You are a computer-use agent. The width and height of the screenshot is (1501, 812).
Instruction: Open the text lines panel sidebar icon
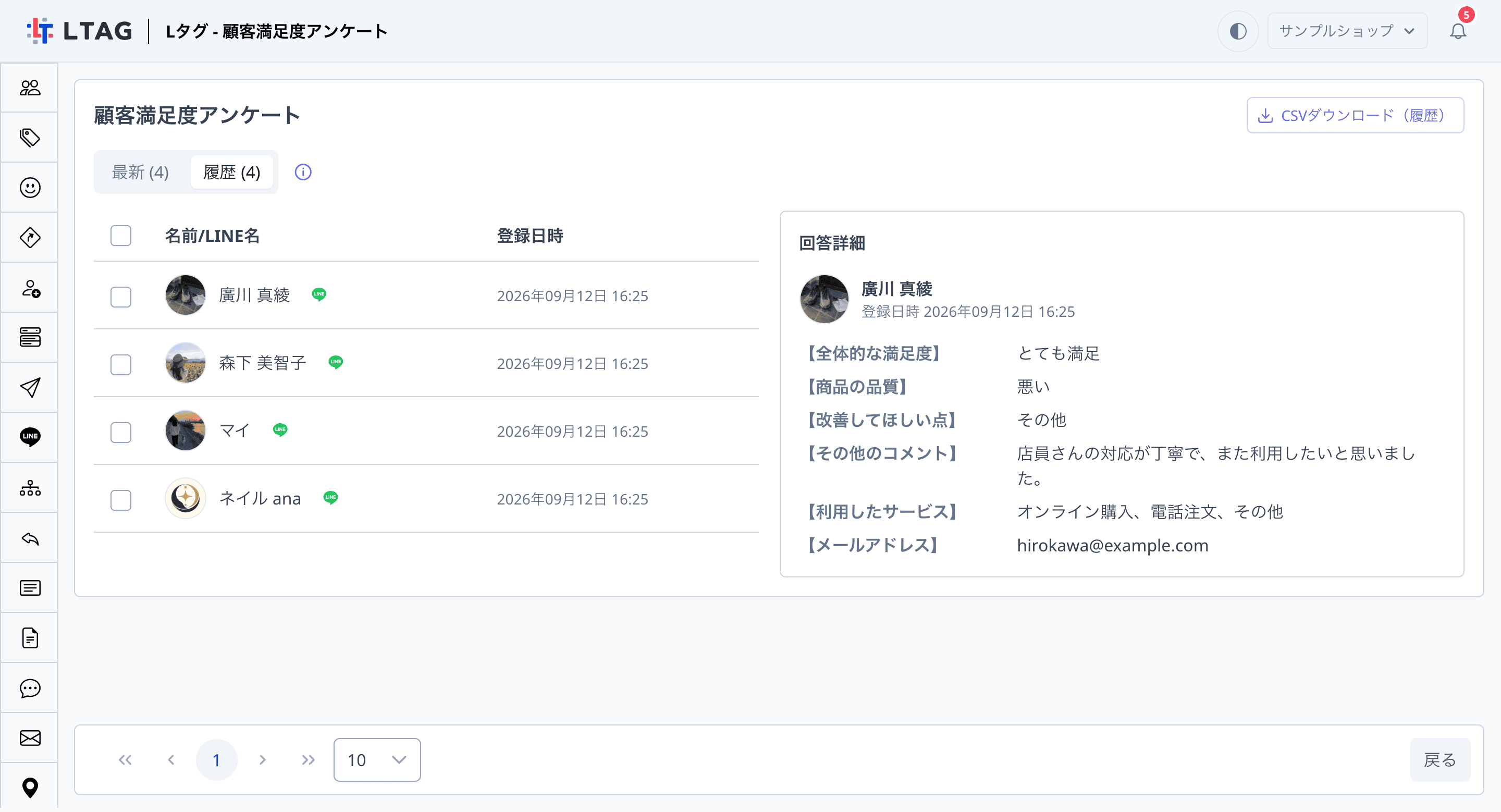coord(30,588)
